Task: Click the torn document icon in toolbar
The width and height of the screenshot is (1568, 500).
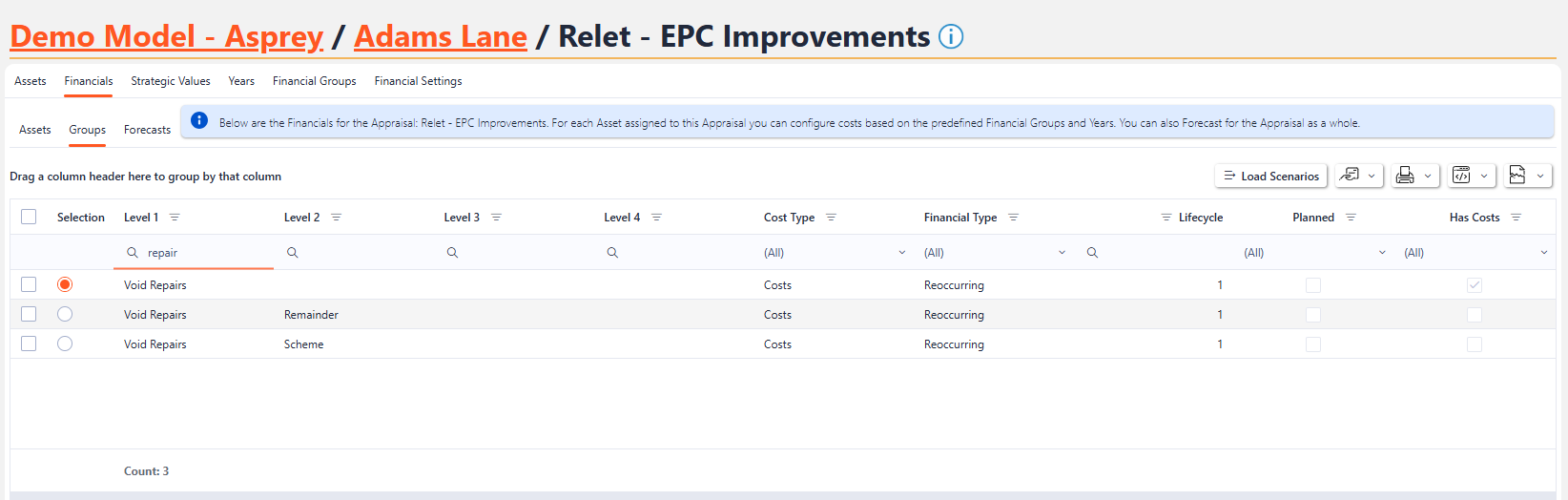Action: [1517, 176]
